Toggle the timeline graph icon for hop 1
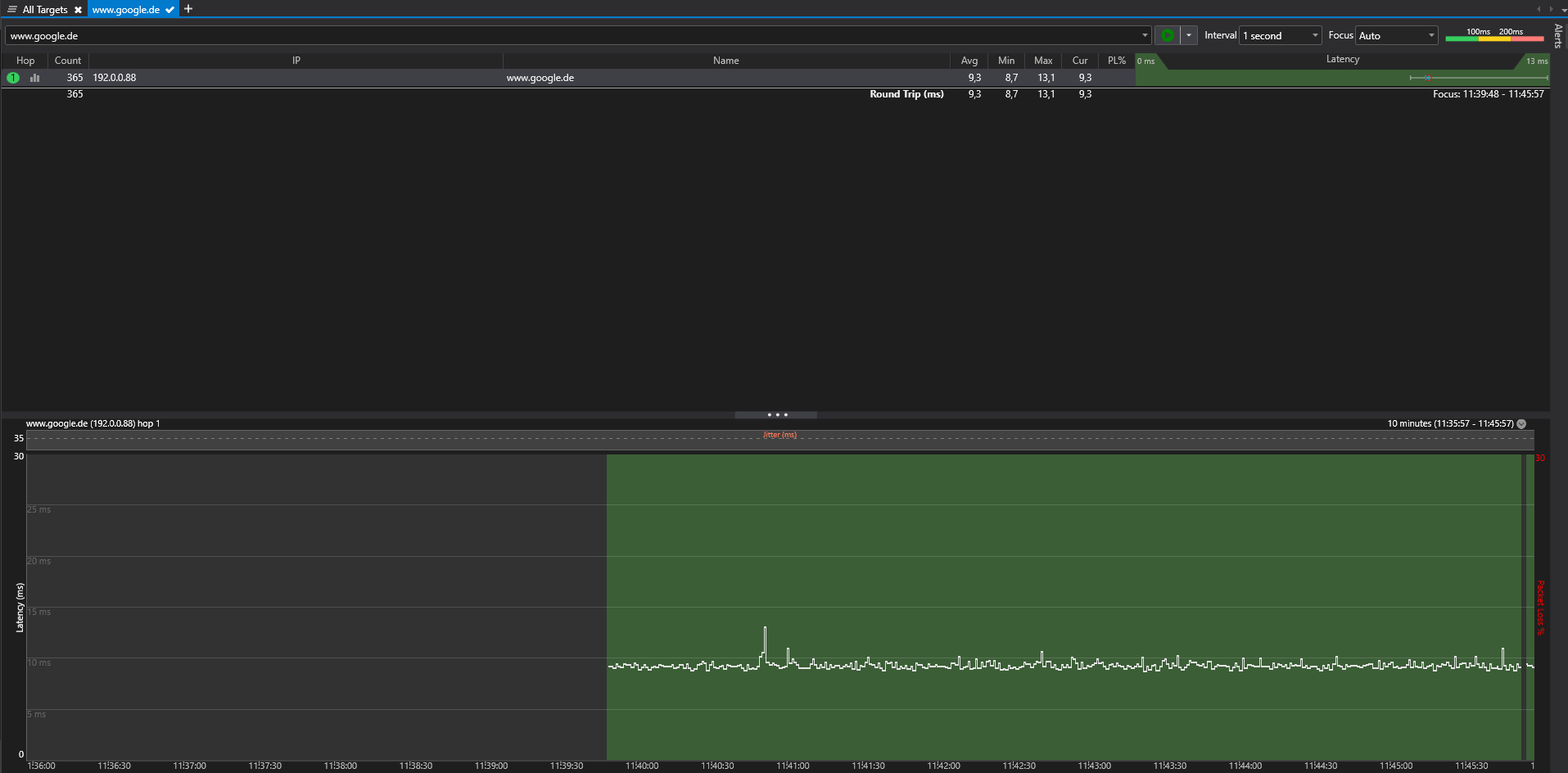The width and height of the screenshot is (1568, 773). [35, 78]
